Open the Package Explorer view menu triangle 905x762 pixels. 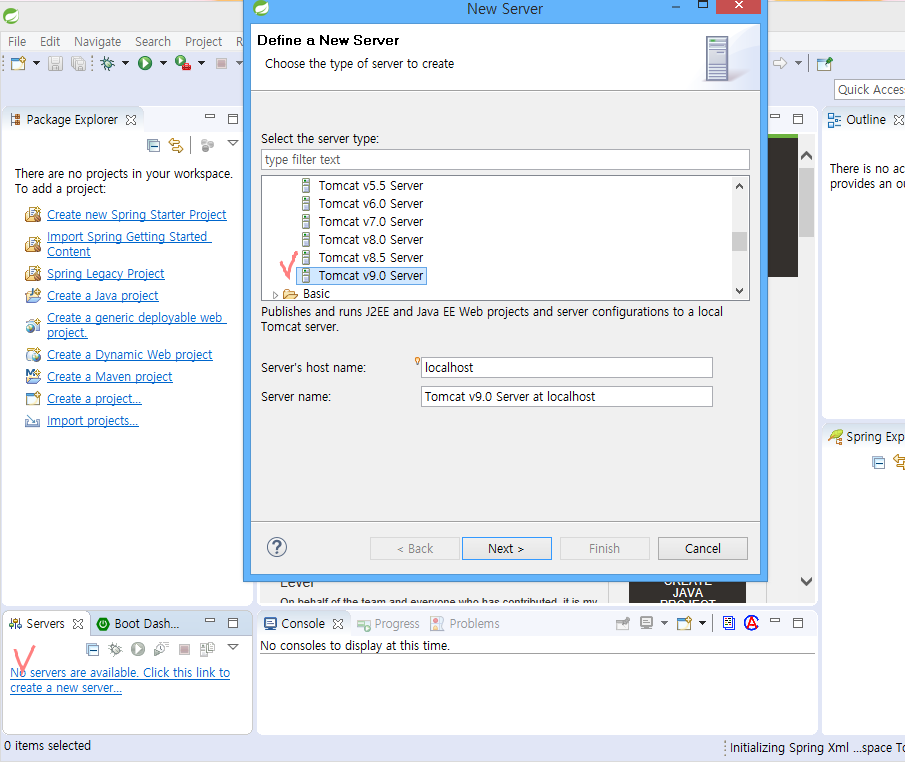(x=233, y=143)
